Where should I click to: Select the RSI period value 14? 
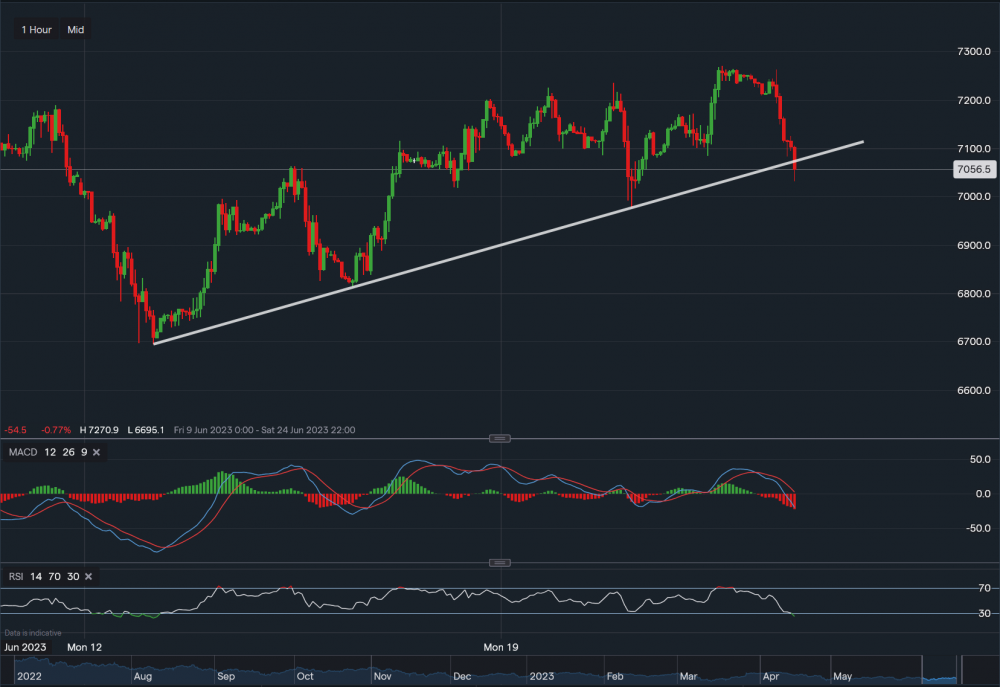[36, 576]
